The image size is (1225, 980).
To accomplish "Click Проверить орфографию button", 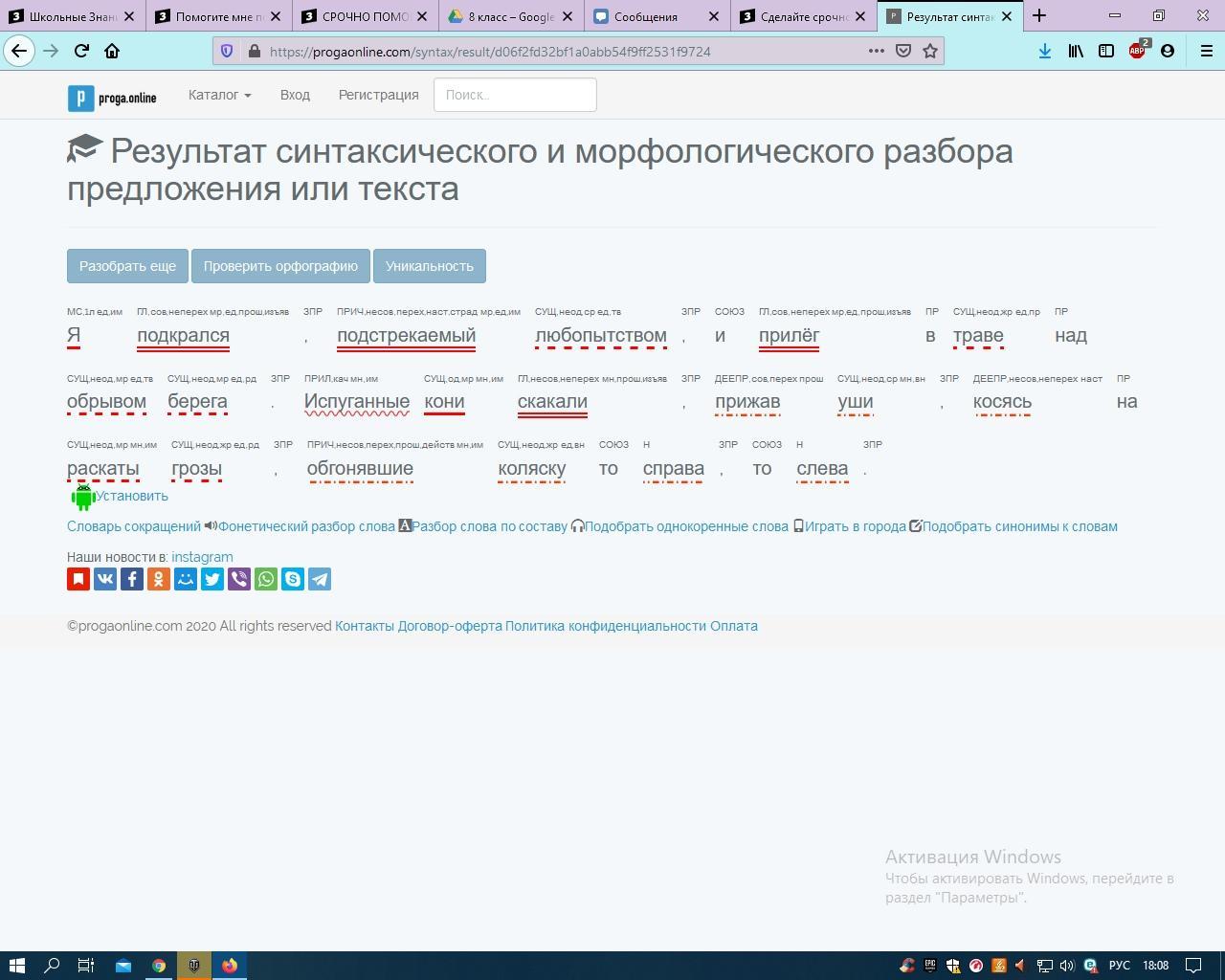I will 280,266.
